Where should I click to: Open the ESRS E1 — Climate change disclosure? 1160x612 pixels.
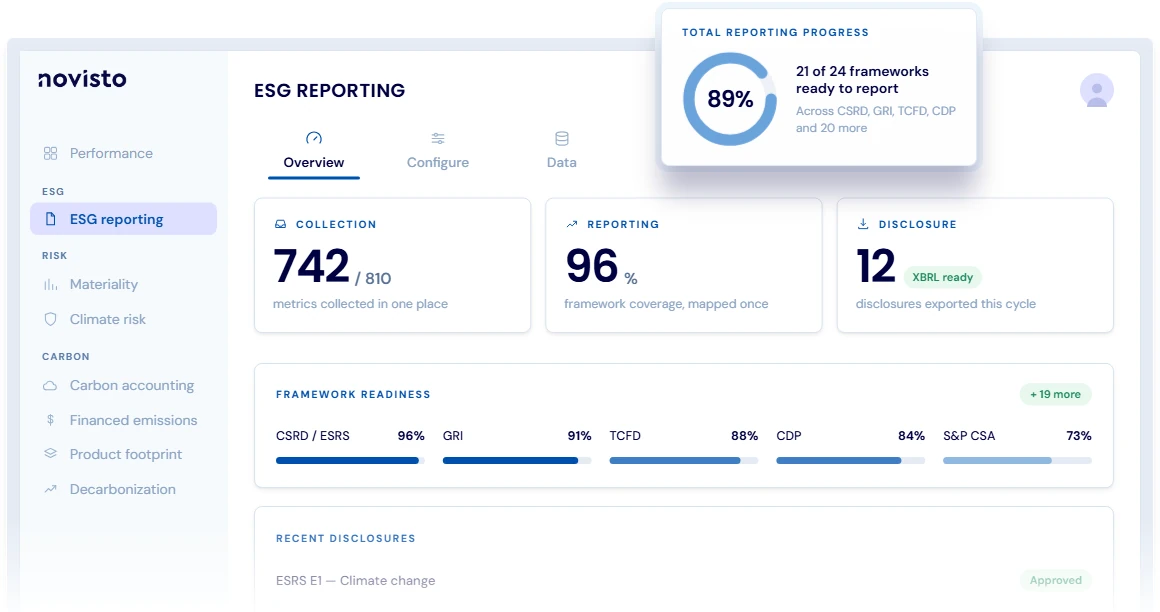(355, 581)
